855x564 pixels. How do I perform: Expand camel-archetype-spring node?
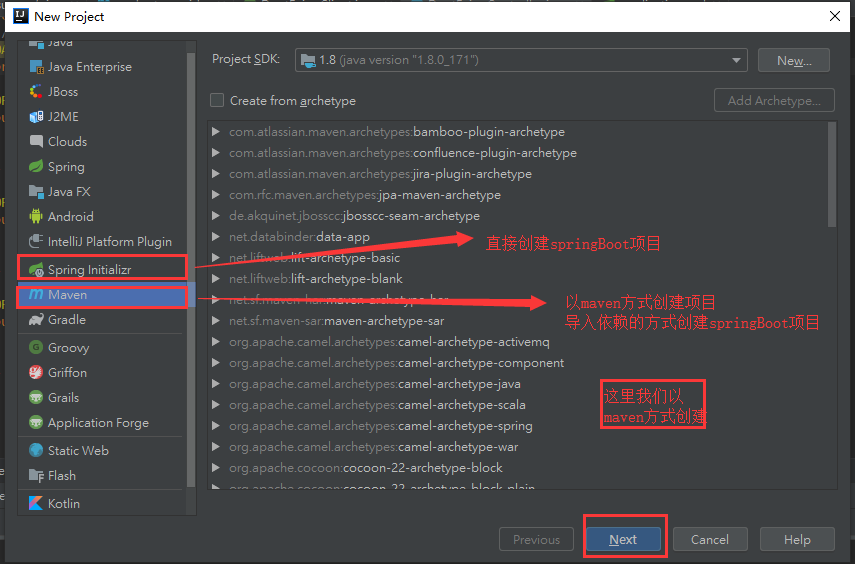tap(216, 426)
